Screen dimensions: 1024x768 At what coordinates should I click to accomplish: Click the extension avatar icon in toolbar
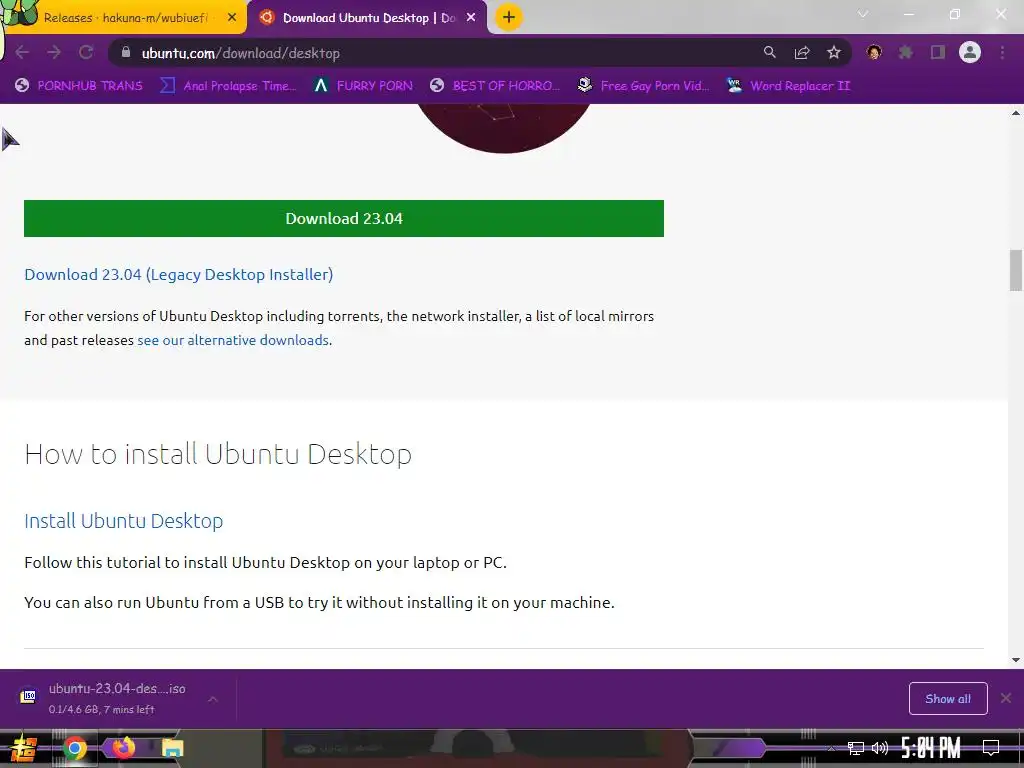[x=874, y=52]
